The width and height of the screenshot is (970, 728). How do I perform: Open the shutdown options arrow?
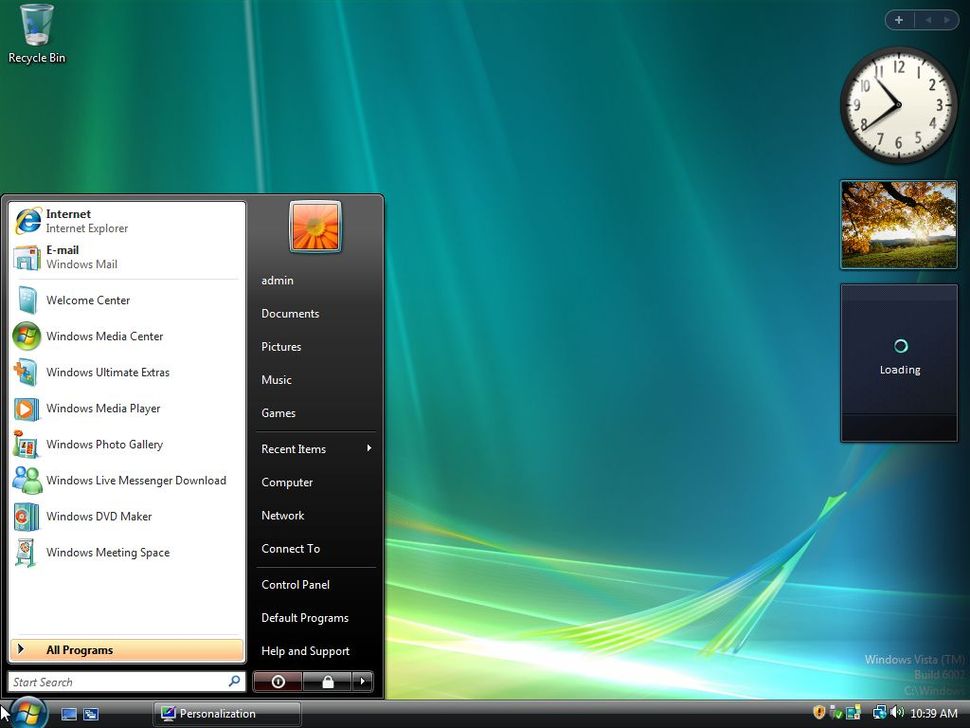[363, 682]
